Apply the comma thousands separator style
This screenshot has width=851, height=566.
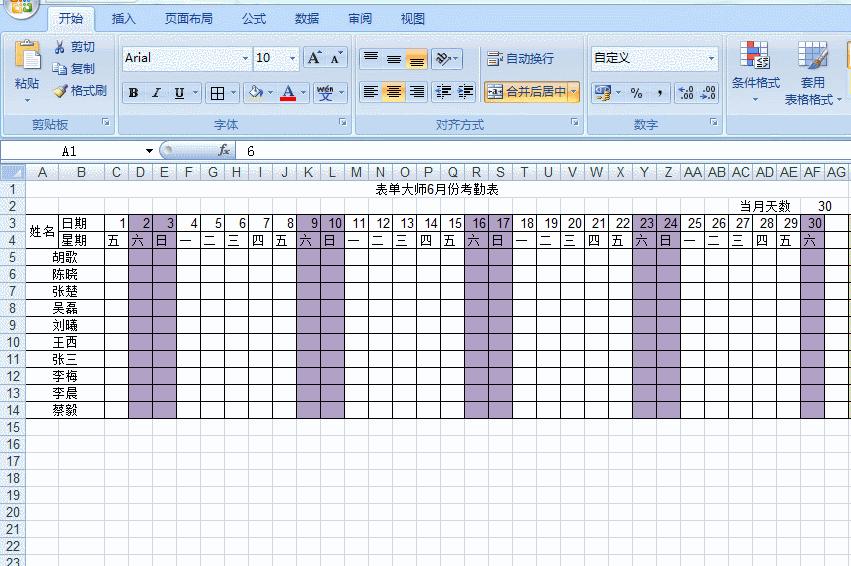[660, 93]
